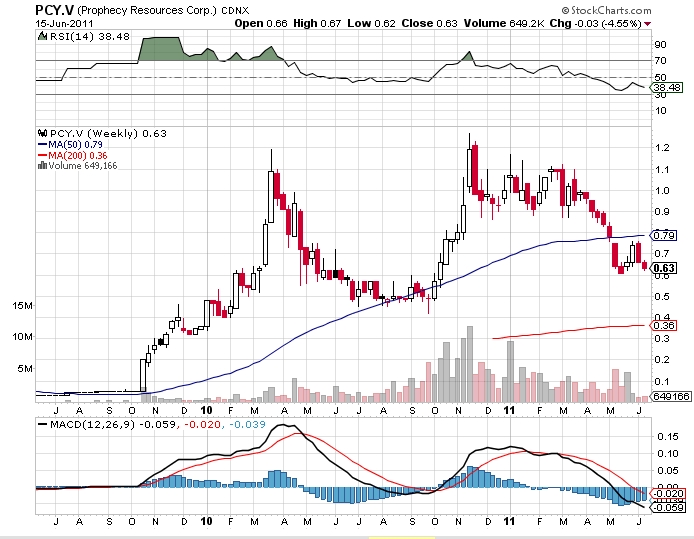The width and height of the screenshot is (694, 539).
Task: Click the Low 0.62 value
Action: (x=371, y=23)
